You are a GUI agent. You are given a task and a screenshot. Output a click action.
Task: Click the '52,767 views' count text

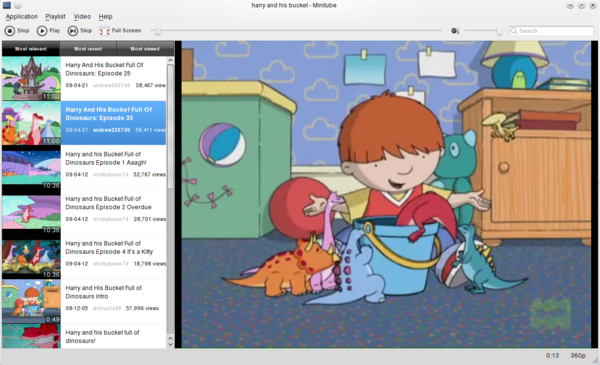click(149, 174)
